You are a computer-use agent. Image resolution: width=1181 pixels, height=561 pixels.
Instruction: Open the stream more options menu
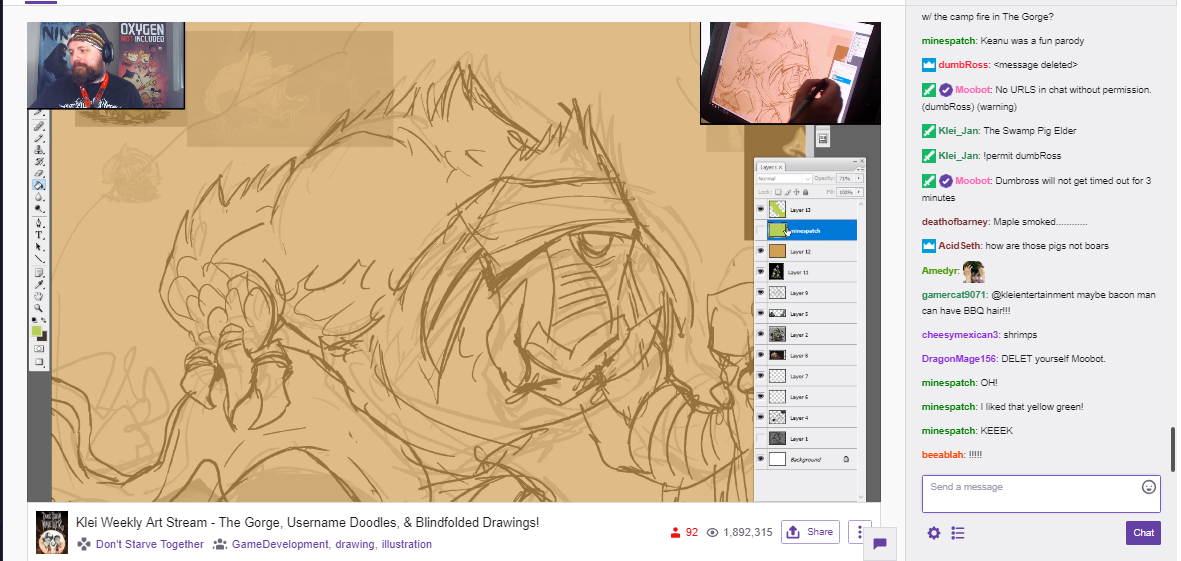point(860,532)
